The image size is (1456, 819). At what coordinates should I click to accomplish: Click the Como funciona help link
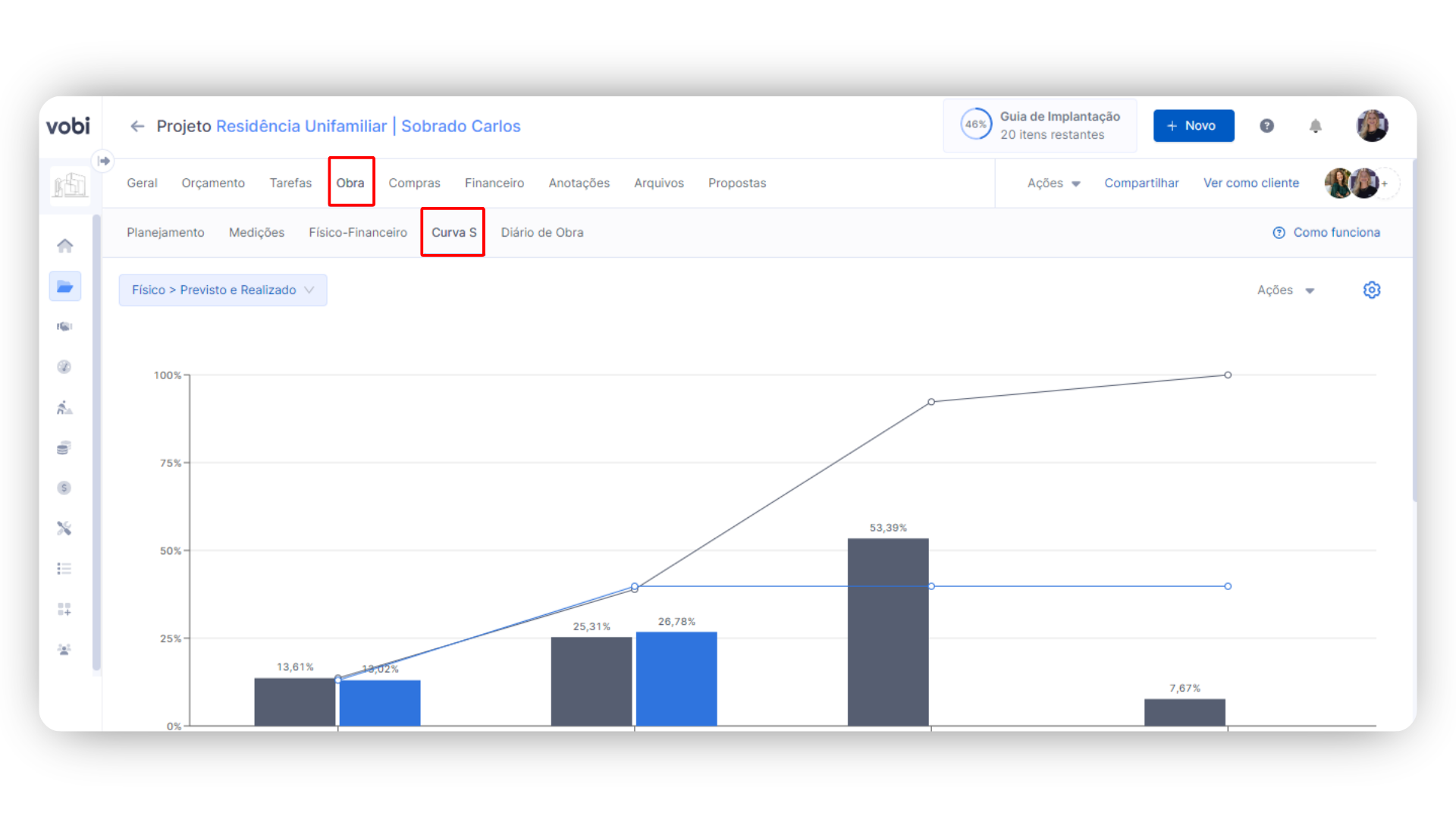pyautogui.click(x=1326, y=232)
